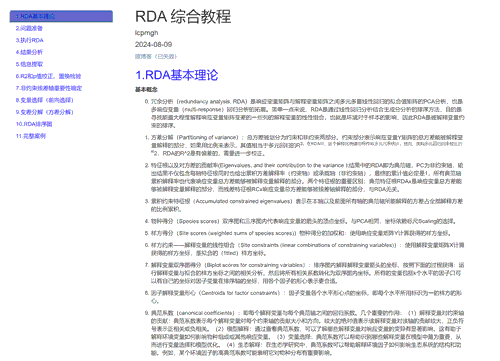Click list item 0 mentioning "redundancy analysis, RDA"
The height and width of the screenshot is (361, 500).
tap(307, 113)
